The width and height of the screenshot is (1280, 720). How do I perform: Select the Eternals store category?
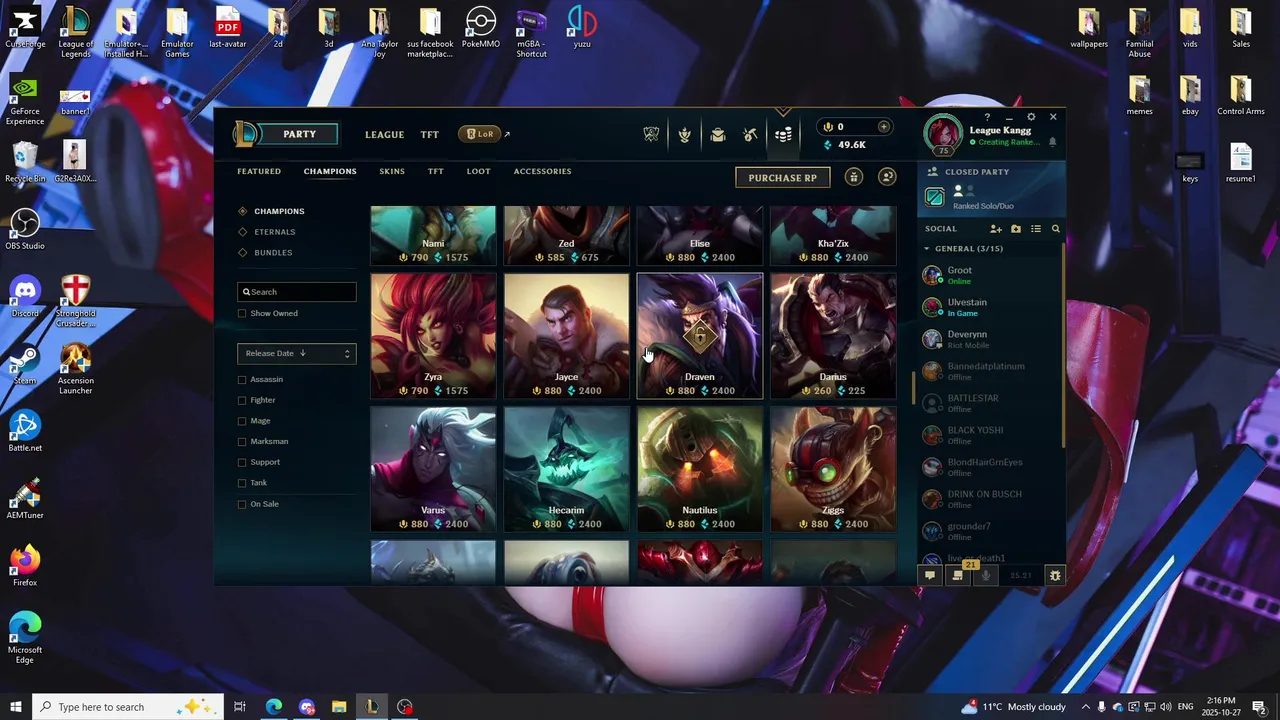tap(274, 232)
